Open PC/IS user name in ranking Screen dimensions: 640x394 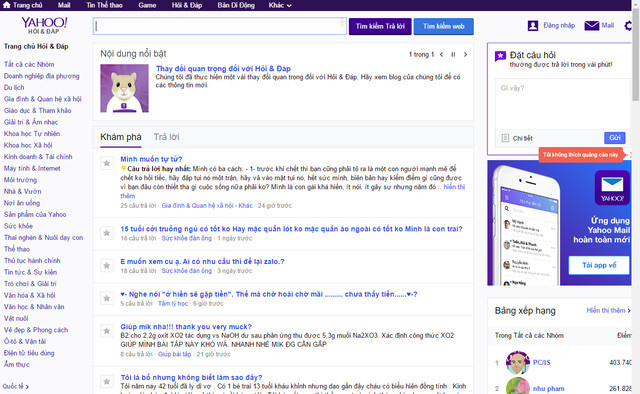[x=542, y=362]
